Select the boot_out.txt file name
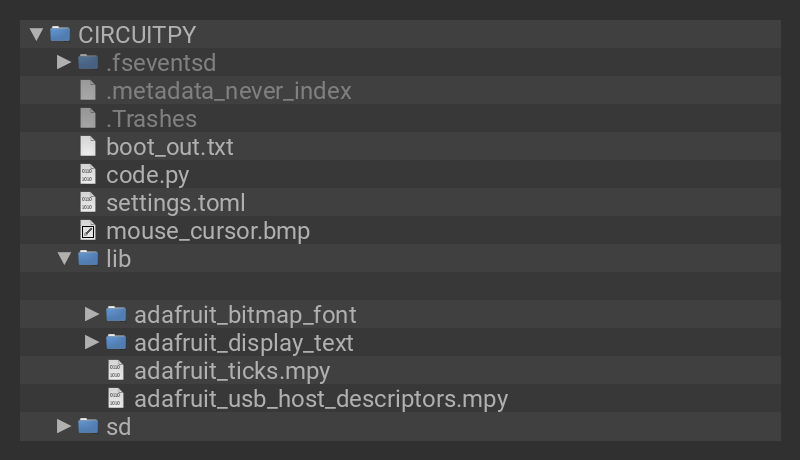 tap(169, 146)
